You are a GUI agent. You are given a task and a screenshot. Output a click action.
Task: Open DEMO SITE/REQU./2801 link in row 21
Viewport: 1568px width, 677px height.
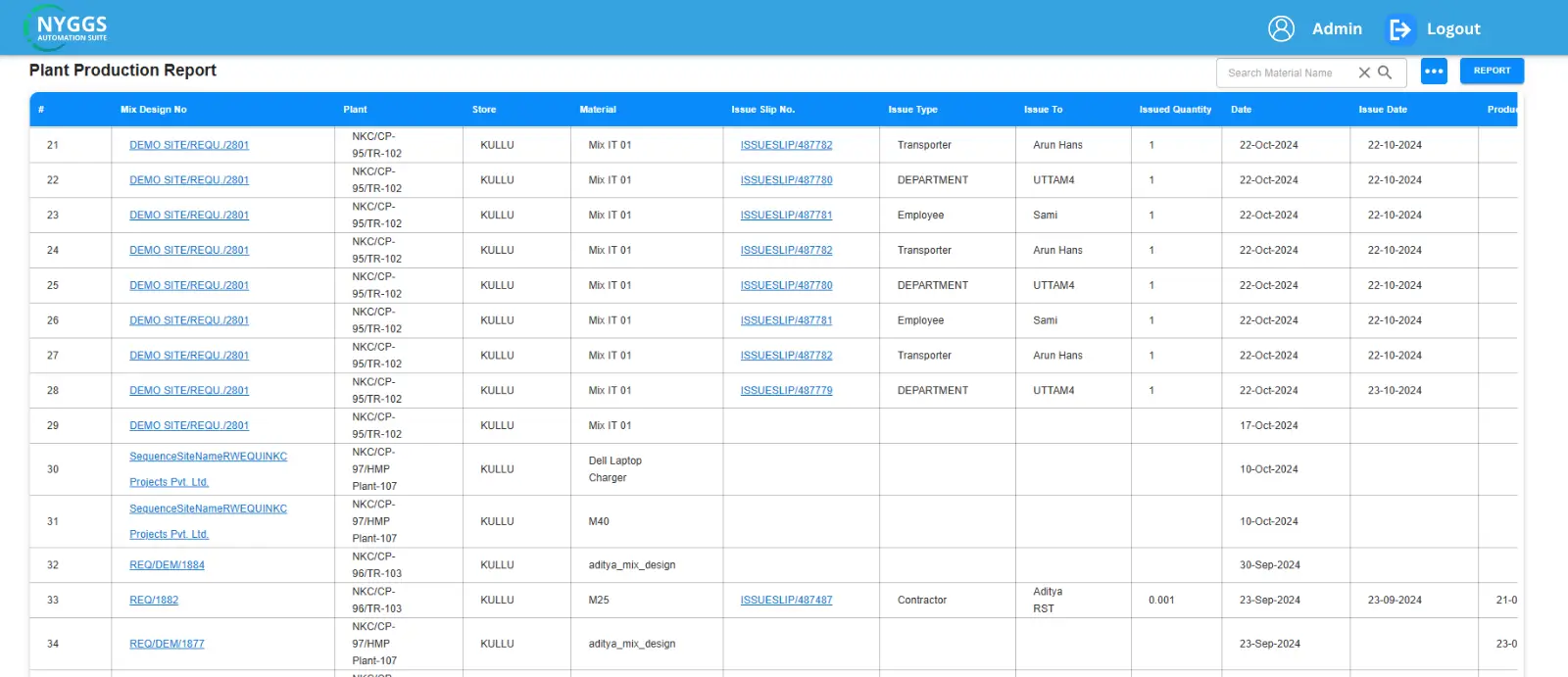tap(189, 145)
